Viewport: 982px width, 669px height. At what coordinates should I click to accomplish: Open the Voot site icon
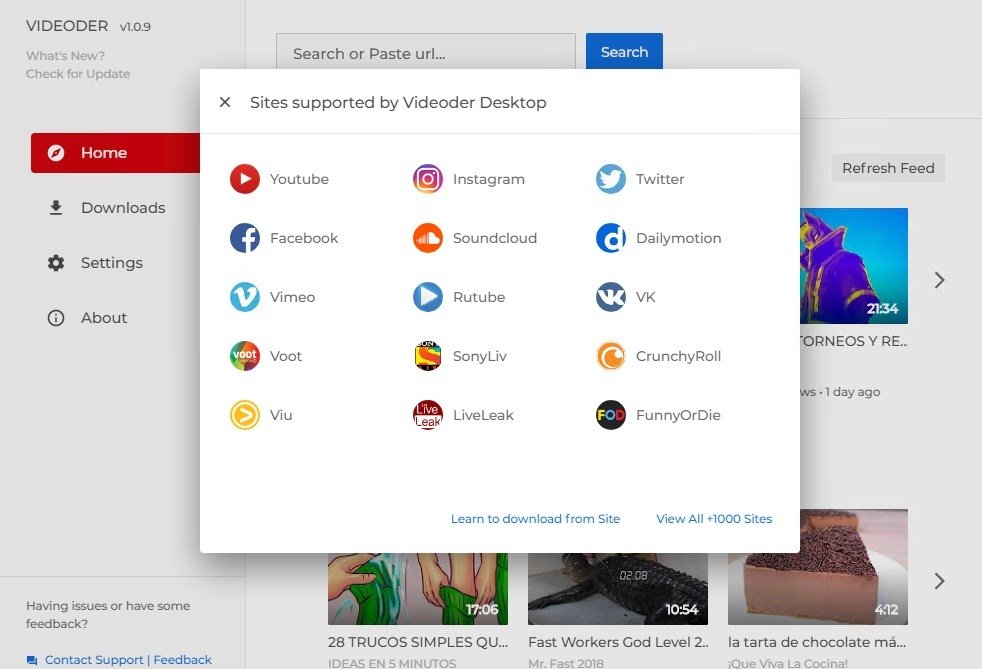pos(245,356)
